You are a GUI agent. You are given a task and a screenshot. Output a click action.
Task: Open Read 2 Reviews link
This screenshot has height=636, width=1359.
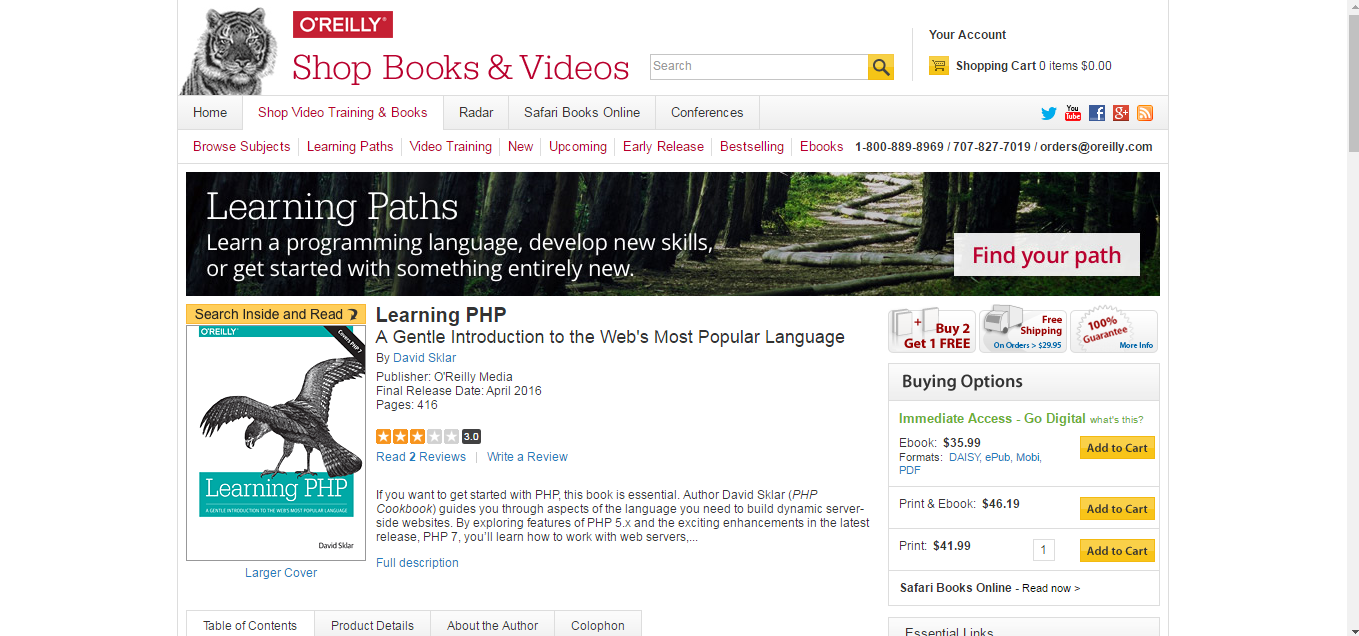[x=421, y=457]
